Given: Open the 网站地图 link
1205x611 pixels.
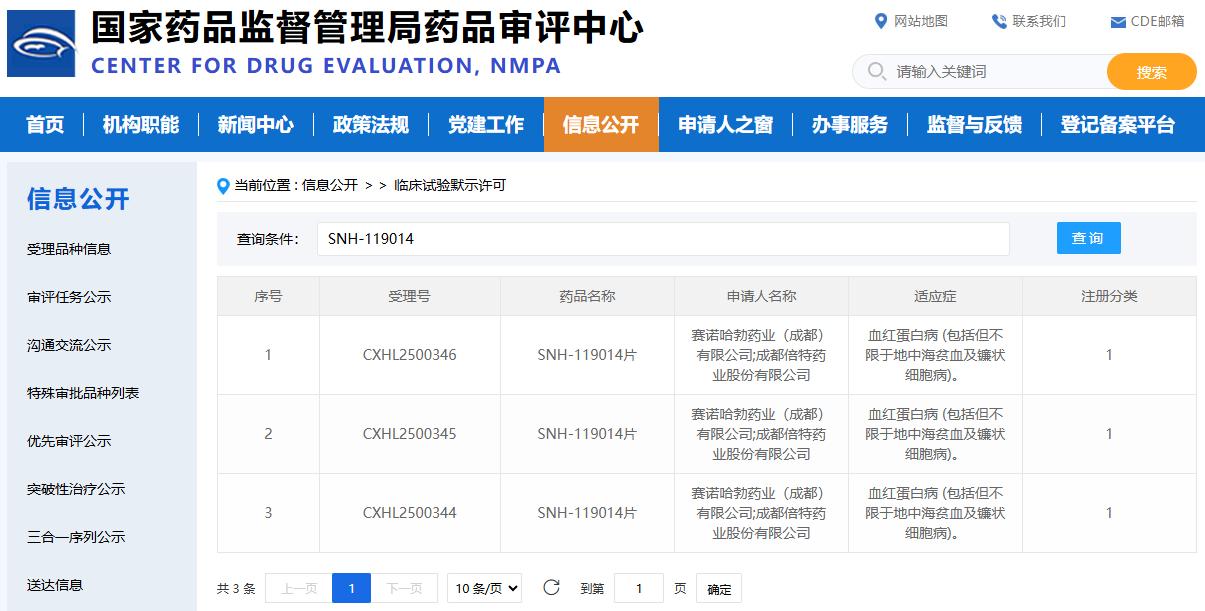Looking at the screenshot, I should click(x=921, y=21).
